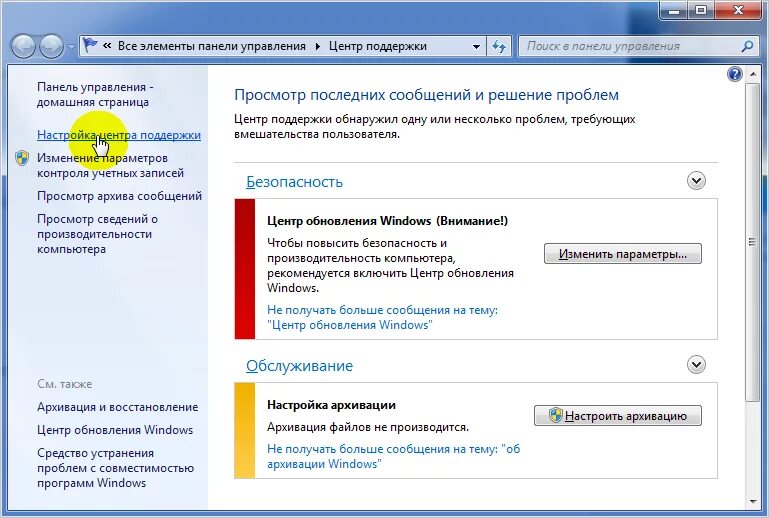Click the Back navigation arrow button
Viewport: 769px width, 518px height.
click(x=23, y=47)
